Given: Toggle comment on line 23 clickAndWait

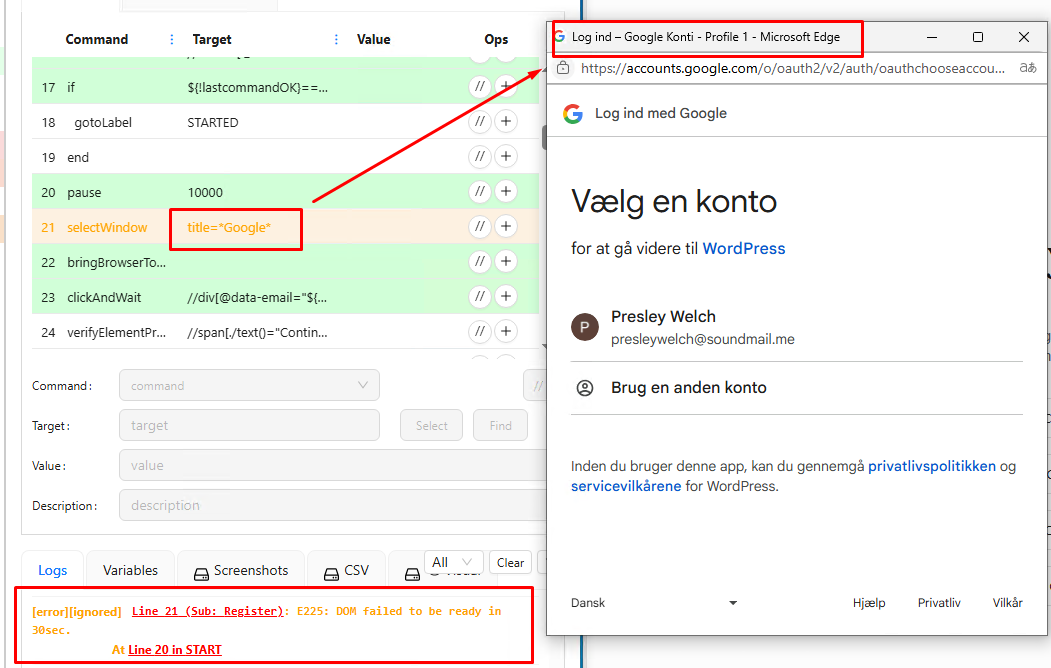Looking at the screenshot, I should coord(480,296).
